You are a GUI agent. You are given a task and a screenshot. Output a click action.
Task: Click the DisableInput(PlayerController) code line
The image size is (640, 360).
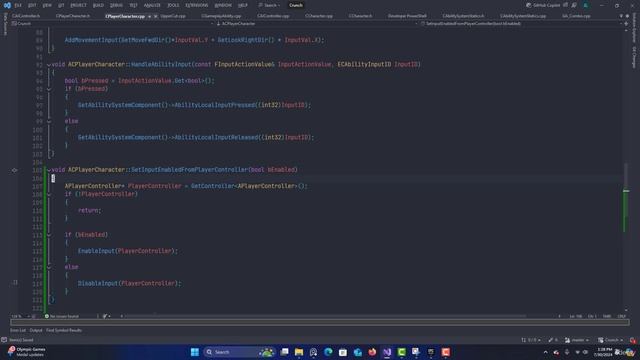tap(129, 283)
